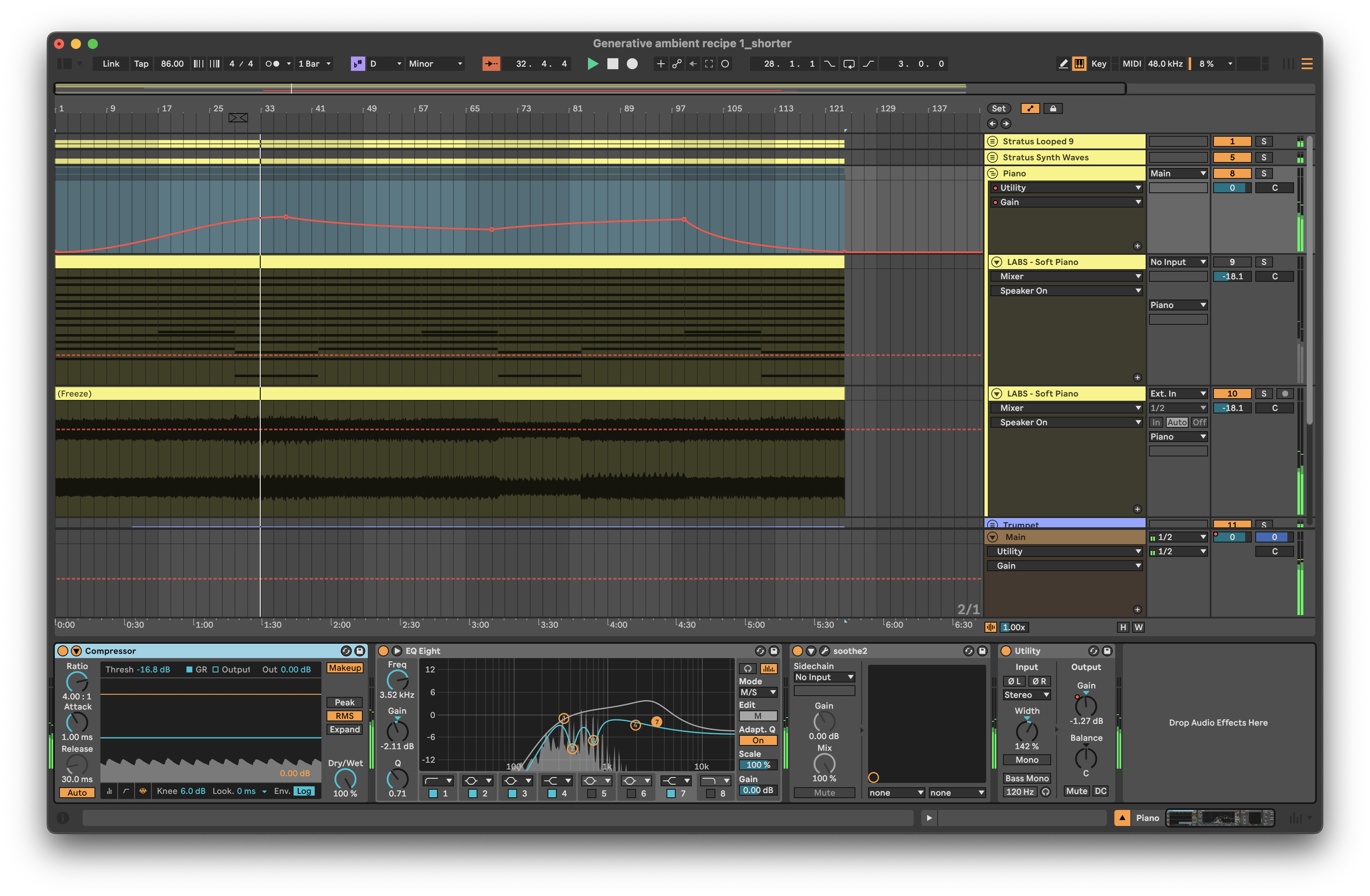Screen dimensions: 1370x896
Task: Select Compressor RMS mode
Action: (344, 716)
